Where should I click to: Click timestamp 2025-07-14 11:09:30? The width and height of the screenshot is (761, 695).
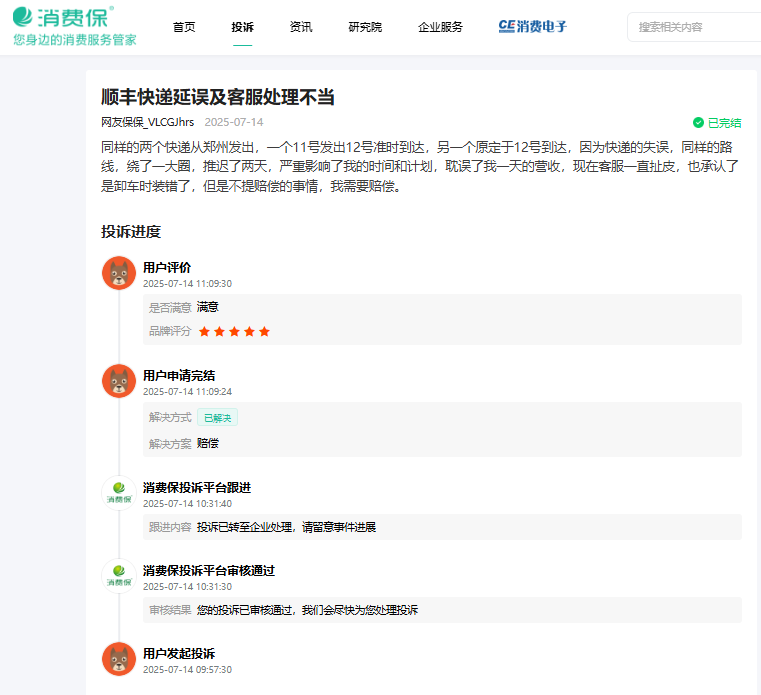pos(187,283)
